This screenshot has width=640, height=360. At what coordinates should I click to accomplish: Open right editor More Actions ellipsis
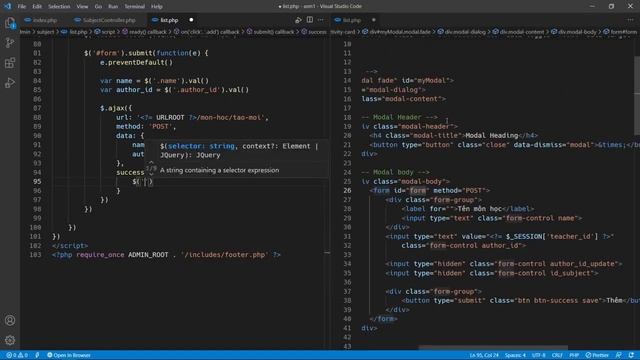pos(631,20)
